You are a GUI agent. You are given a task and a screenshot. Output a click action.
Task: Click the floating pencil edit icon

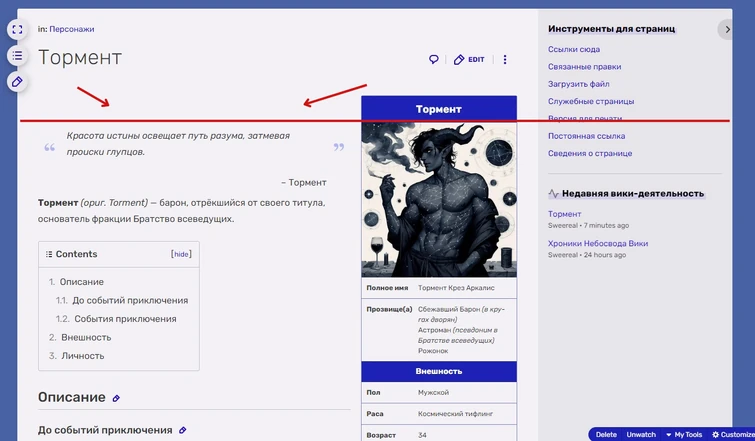click(x=17, y=82)
